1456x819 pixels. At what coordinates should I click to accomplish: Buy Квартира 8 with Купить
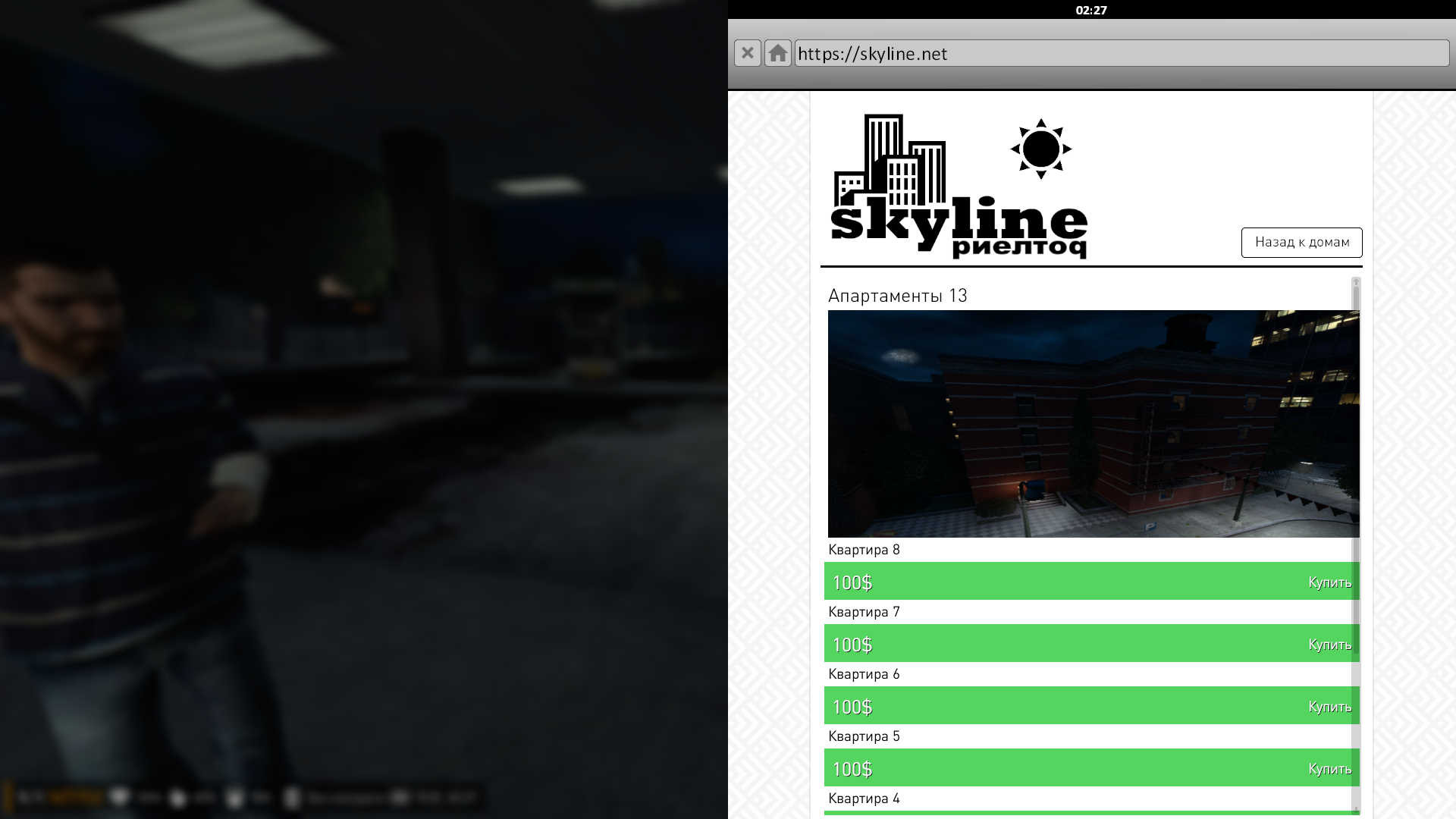pyautogui.click(x=1329, y=582)
